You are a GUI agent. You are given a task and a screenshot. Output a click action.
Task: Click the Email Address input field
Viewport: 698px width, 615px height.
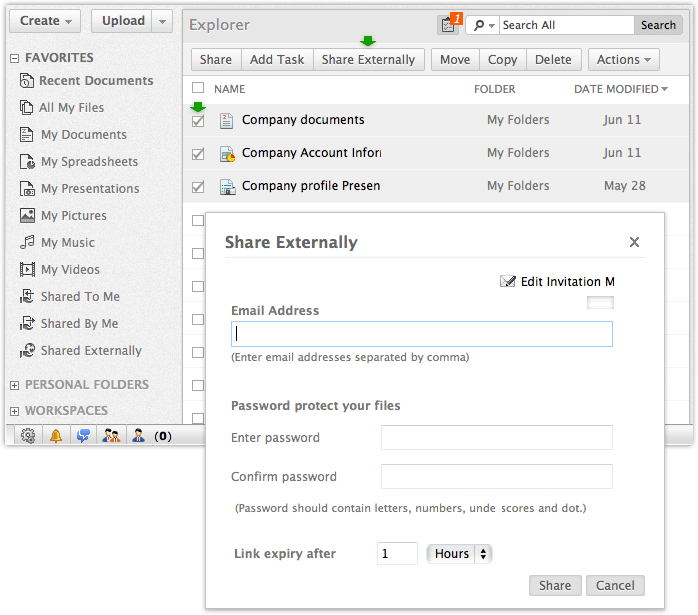click(421, 334)
